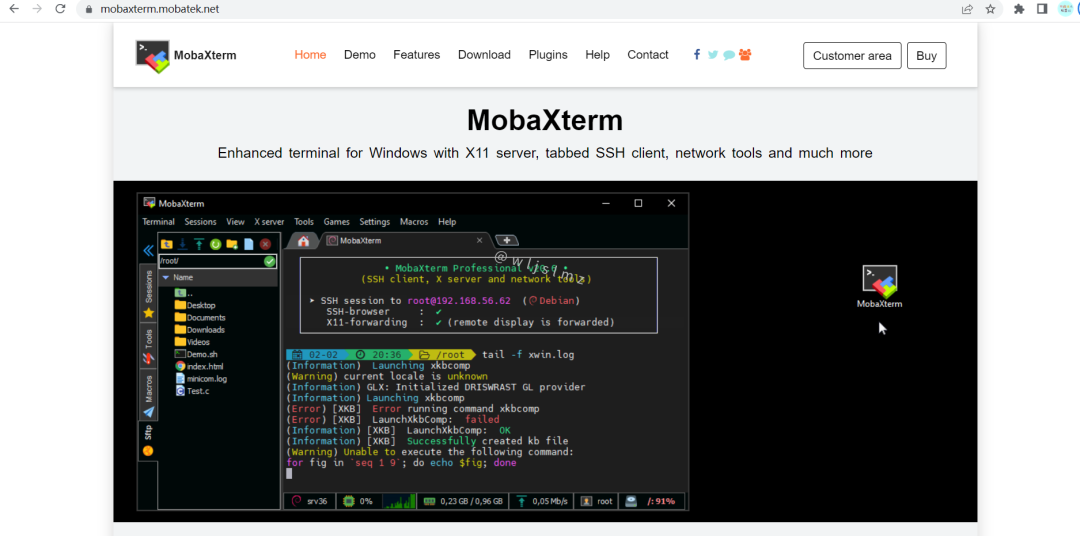The image size is (1080, 536).
Task: Select the Documents folder in file list
Action: tap(200, 318)
